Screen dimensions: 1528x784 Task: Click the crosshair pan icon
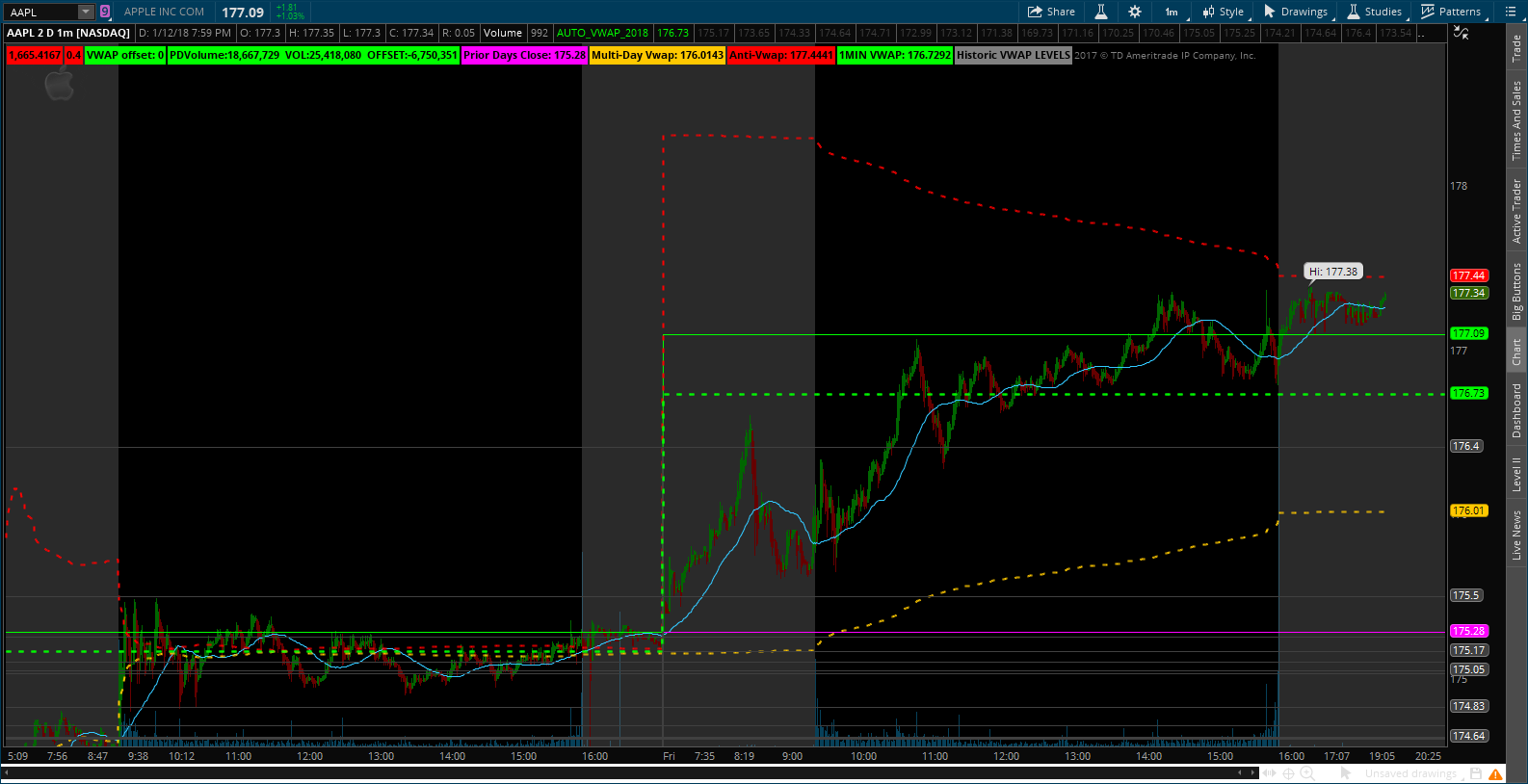[1289, 773]
